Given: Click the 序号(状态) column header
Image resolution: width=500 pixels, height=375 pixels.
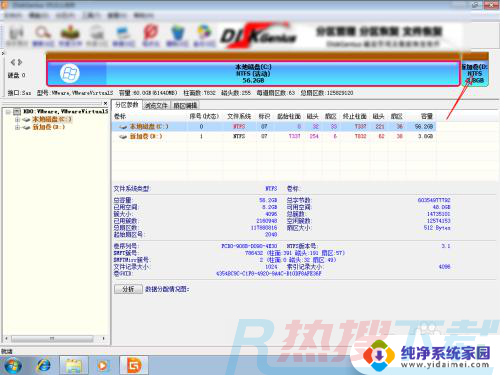Looking at the screenshot, I should pyautogui.click(x=204, y=116).
